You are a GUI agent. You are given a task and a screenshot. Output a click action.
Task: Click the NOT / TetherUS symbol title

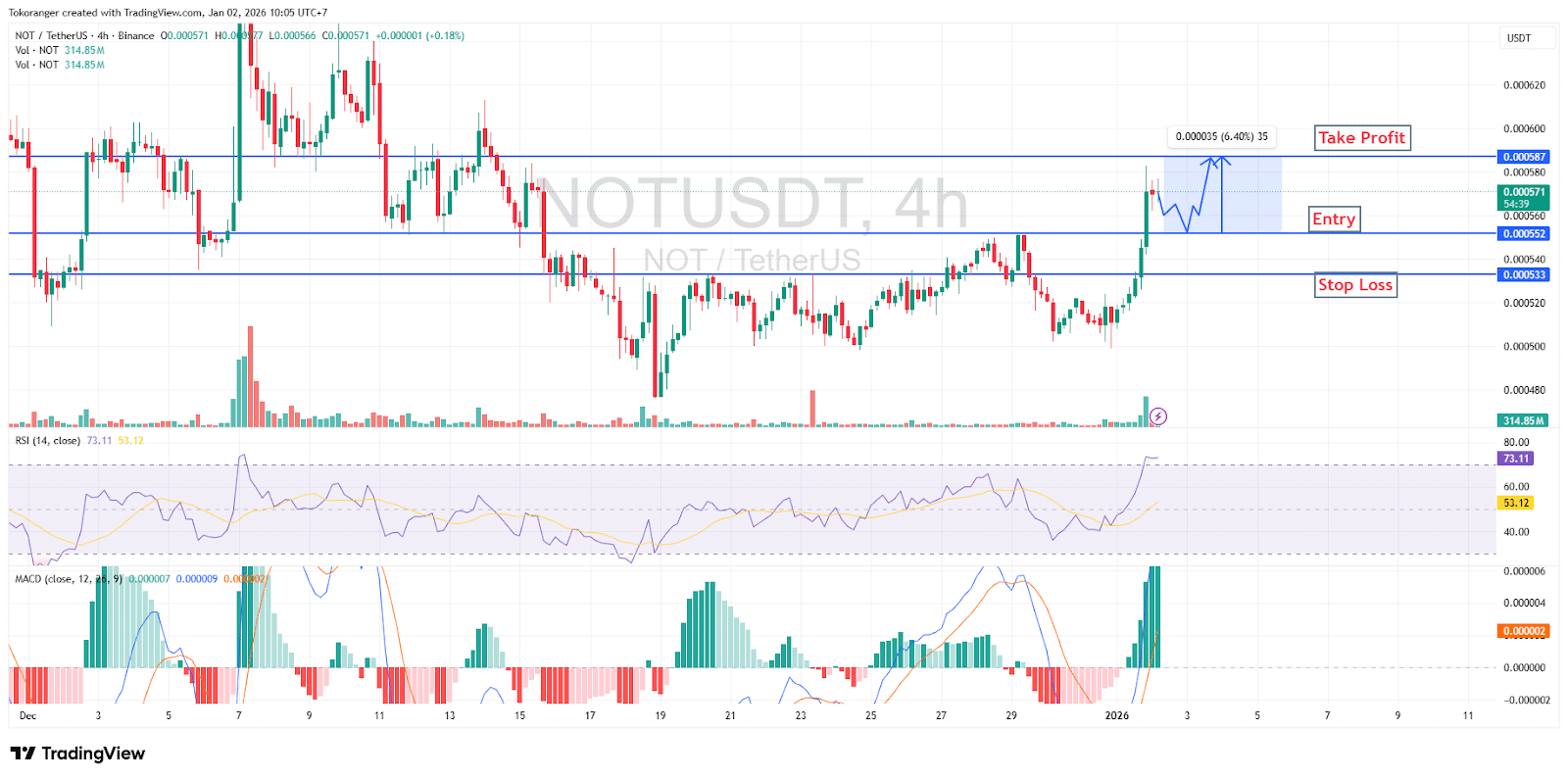[51, 35]
